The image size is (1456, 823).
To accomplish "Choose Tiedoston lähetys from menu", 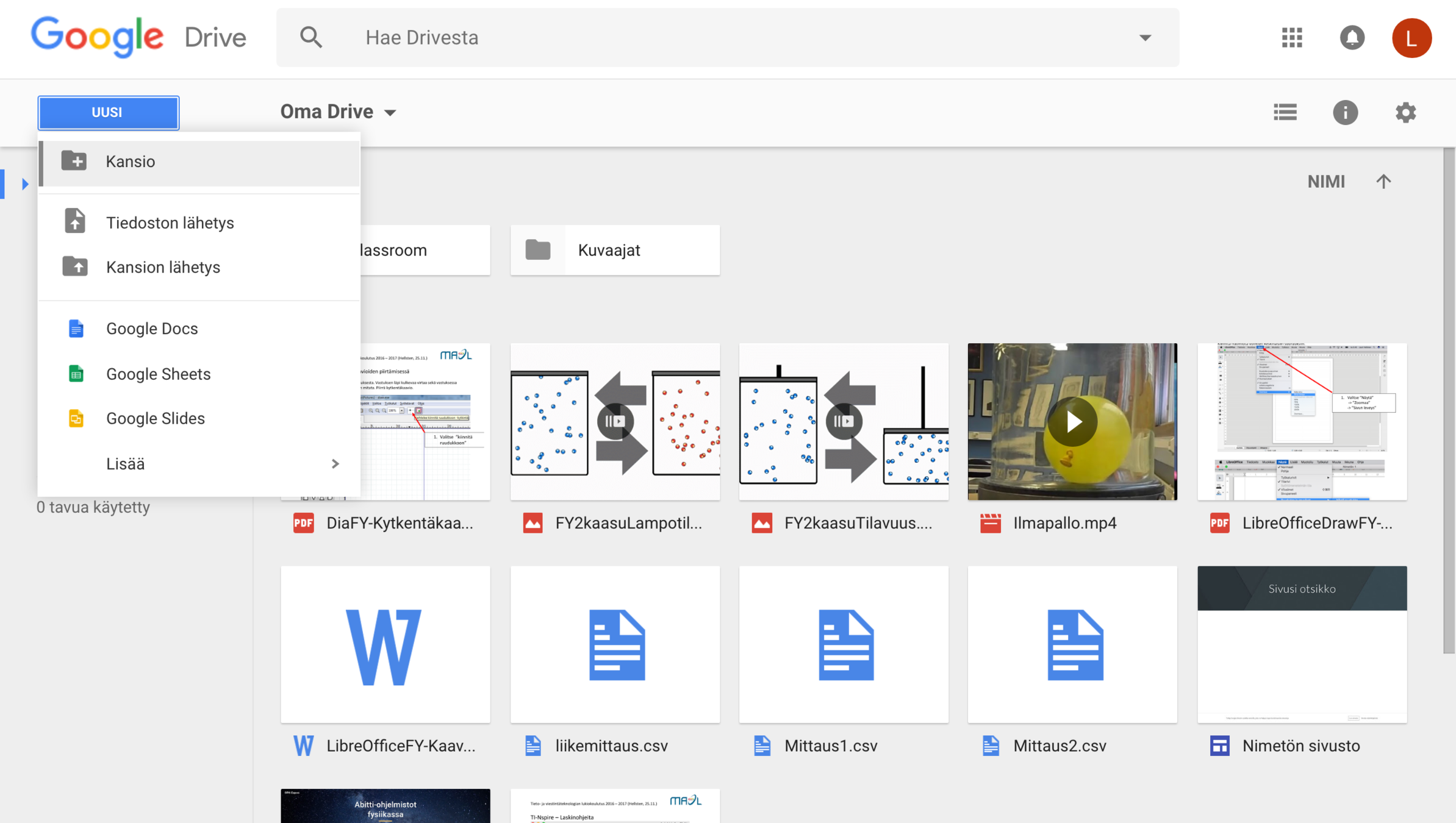I will pyautogui.click(x=170, y=223).
